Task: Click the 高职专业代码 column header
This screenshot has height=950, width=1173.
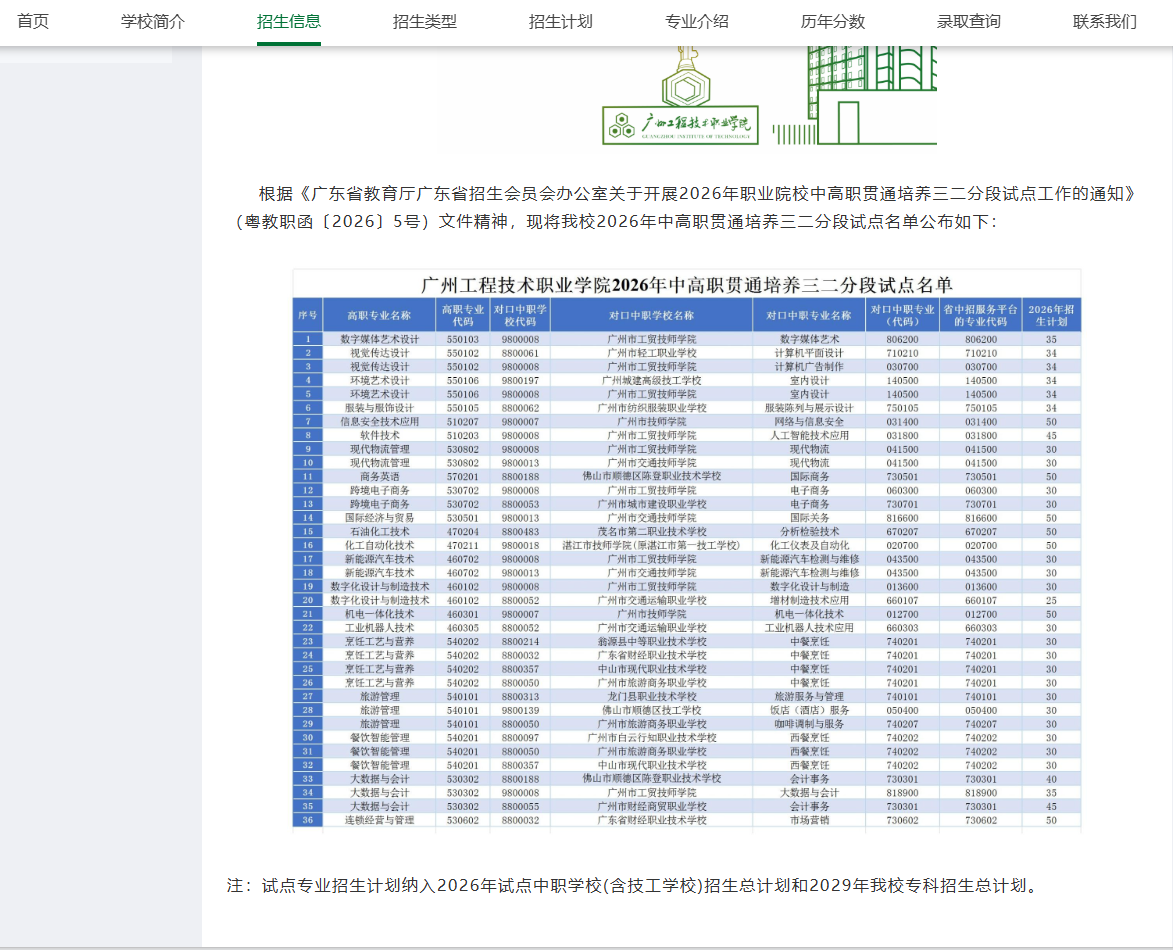Action: pos(463,316)
